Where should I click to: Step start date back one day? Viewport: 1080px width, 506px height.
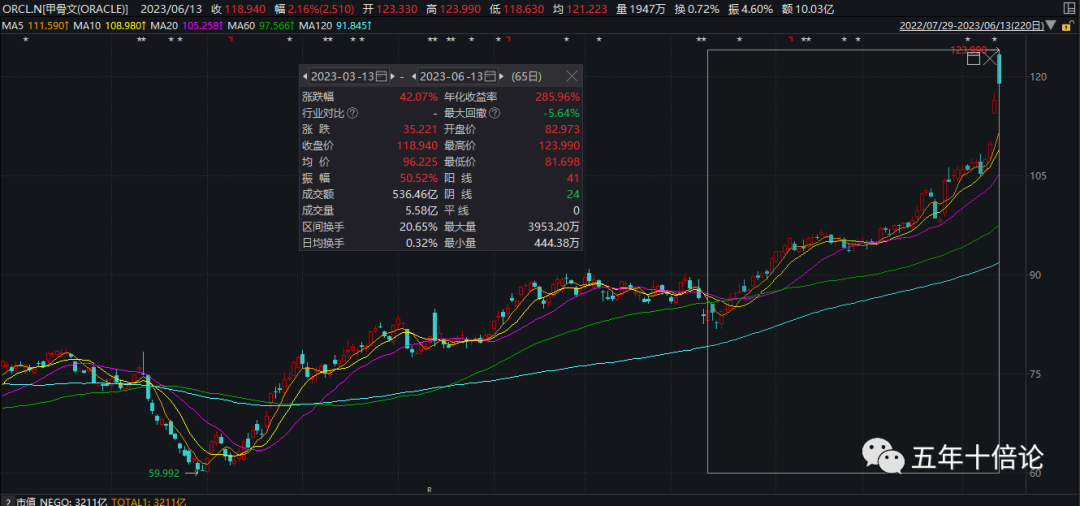pyautogui.click(x=304, y=76)
